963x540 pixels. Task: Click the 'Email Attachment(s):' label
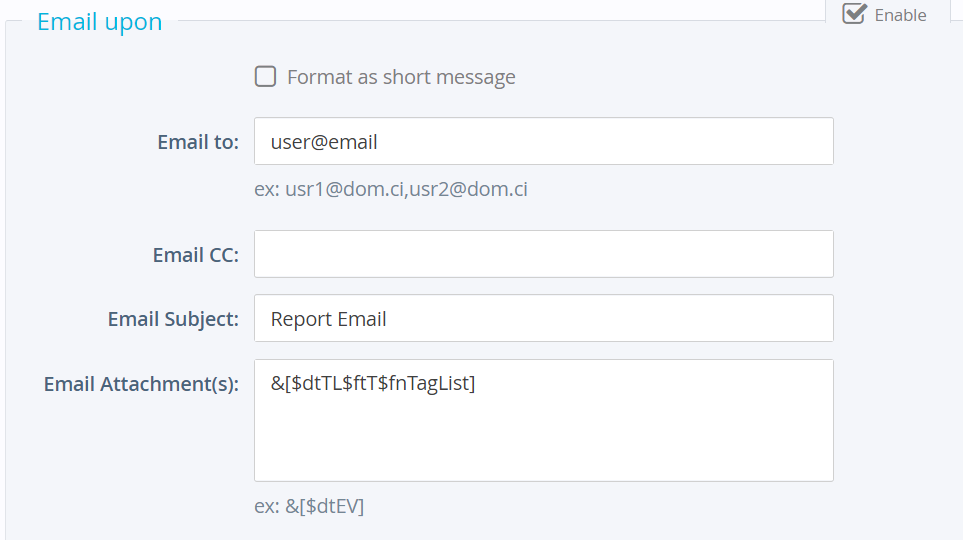(141, 384)
